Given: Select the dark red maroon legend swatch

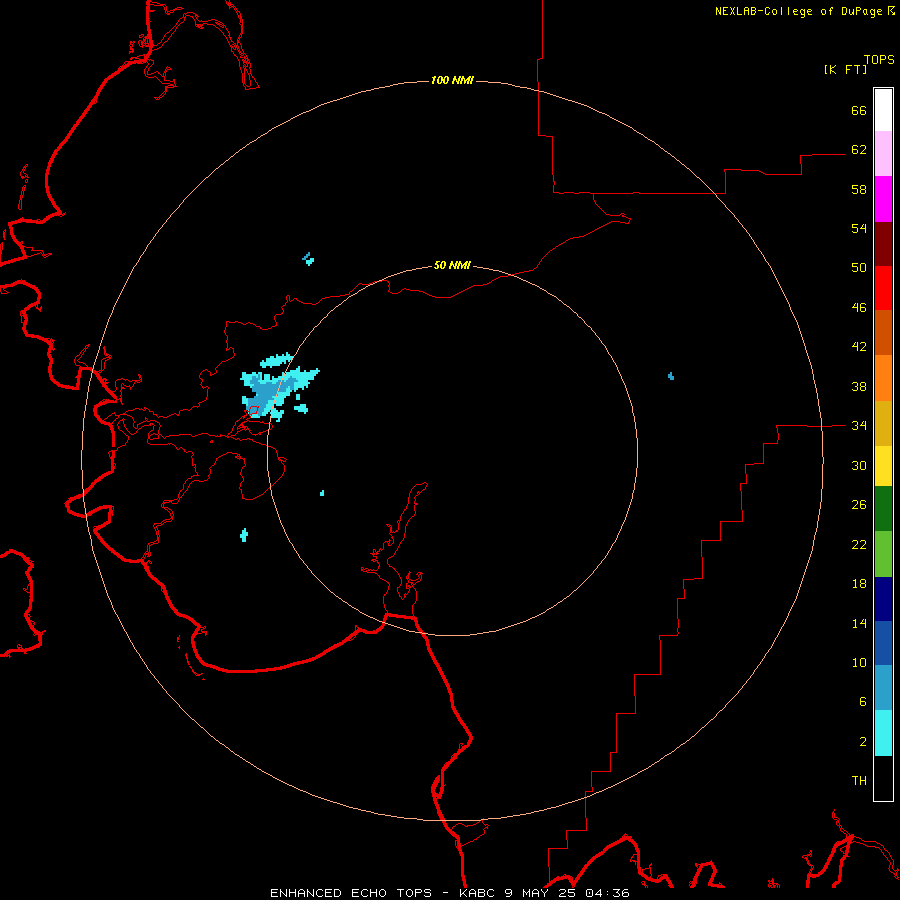Looking at the screenshot, I should point(883,243).
